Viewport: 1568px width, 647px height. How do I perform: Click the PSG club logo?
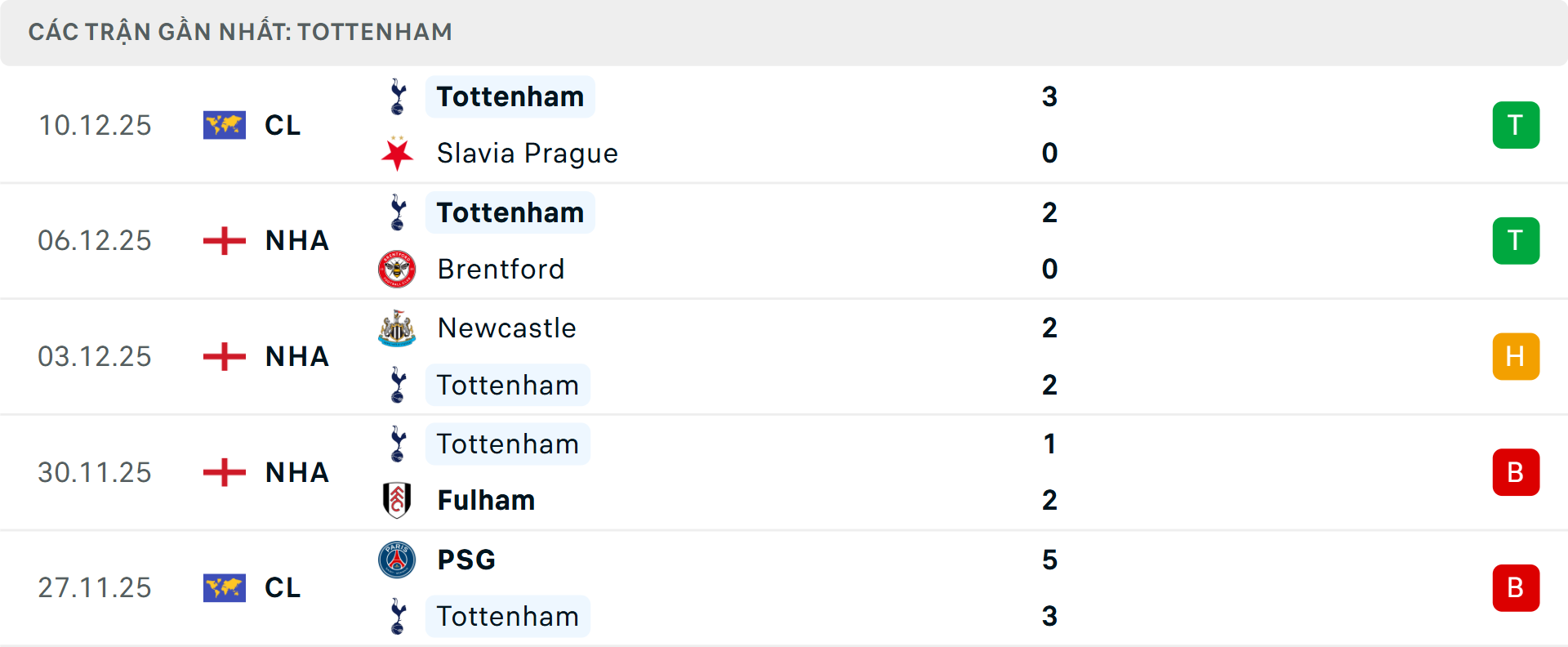pos(398,560)
